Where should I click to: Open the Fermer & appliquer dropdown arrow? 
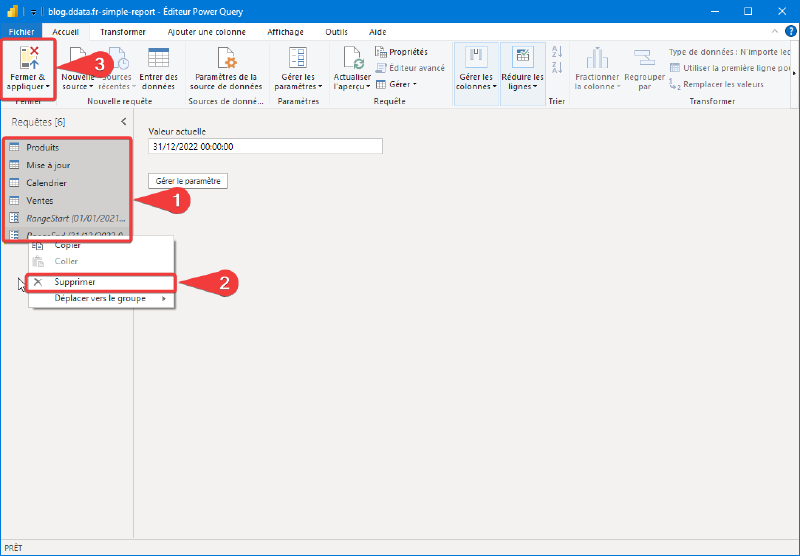47,87
